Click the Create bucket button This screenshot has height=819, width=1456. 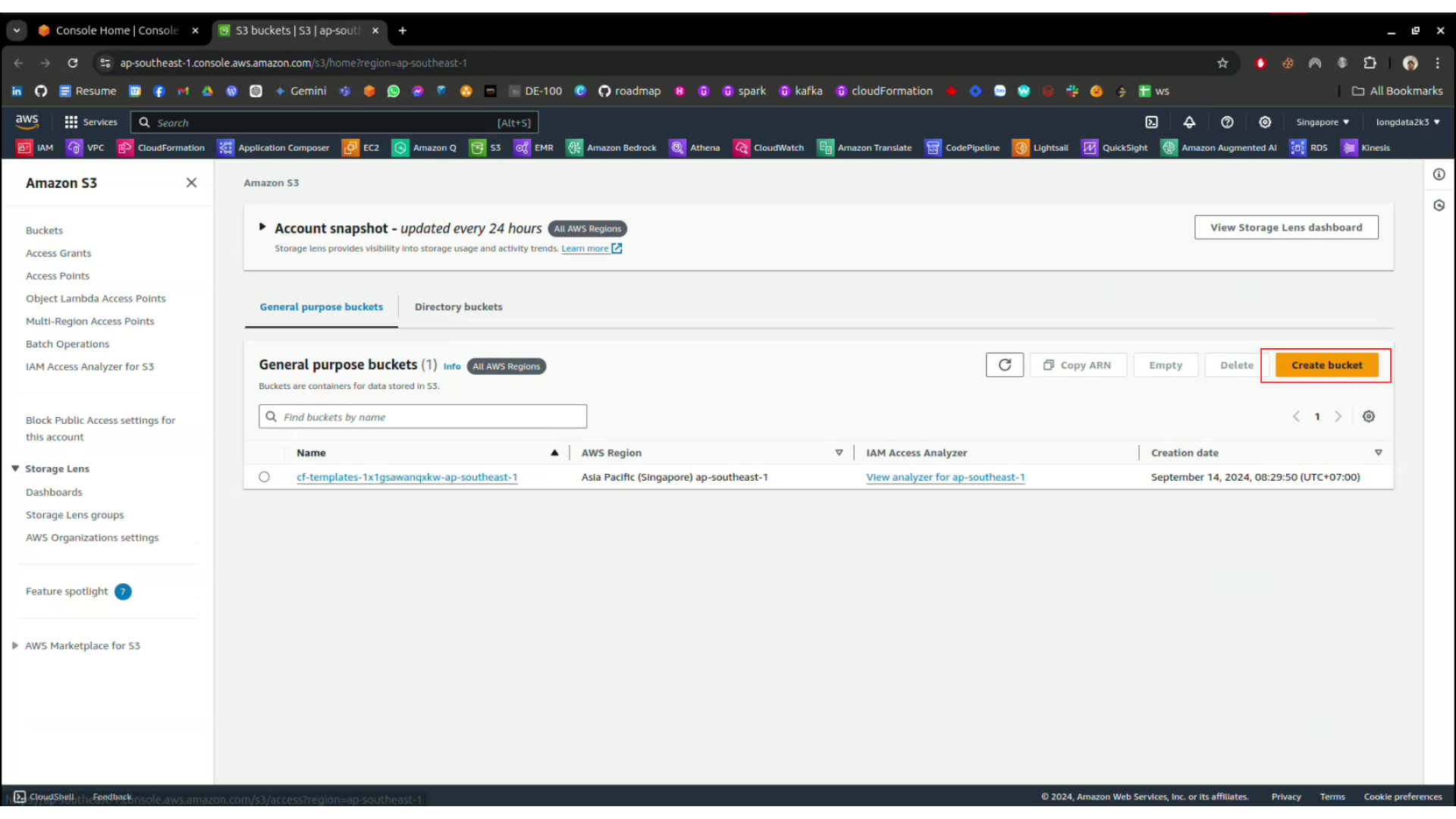pos(1326,365)
